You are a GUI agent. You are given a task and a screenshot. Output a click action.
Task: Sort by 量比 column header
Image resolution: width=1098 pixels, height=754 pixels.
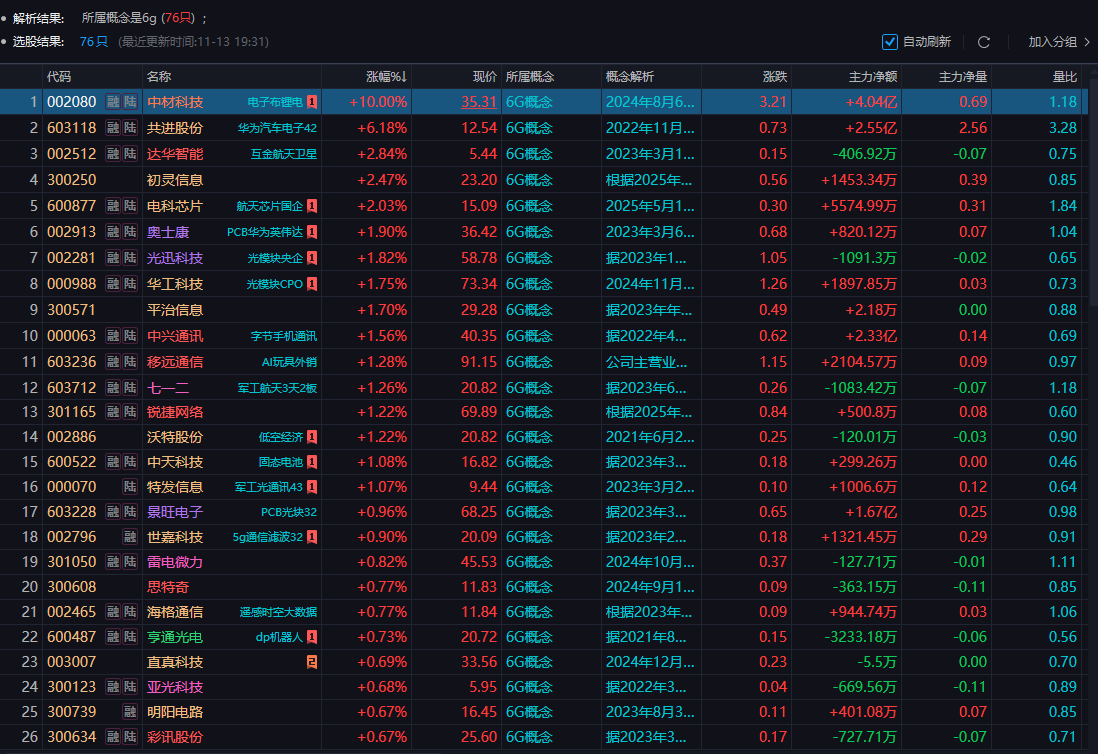coord(1065,76)
